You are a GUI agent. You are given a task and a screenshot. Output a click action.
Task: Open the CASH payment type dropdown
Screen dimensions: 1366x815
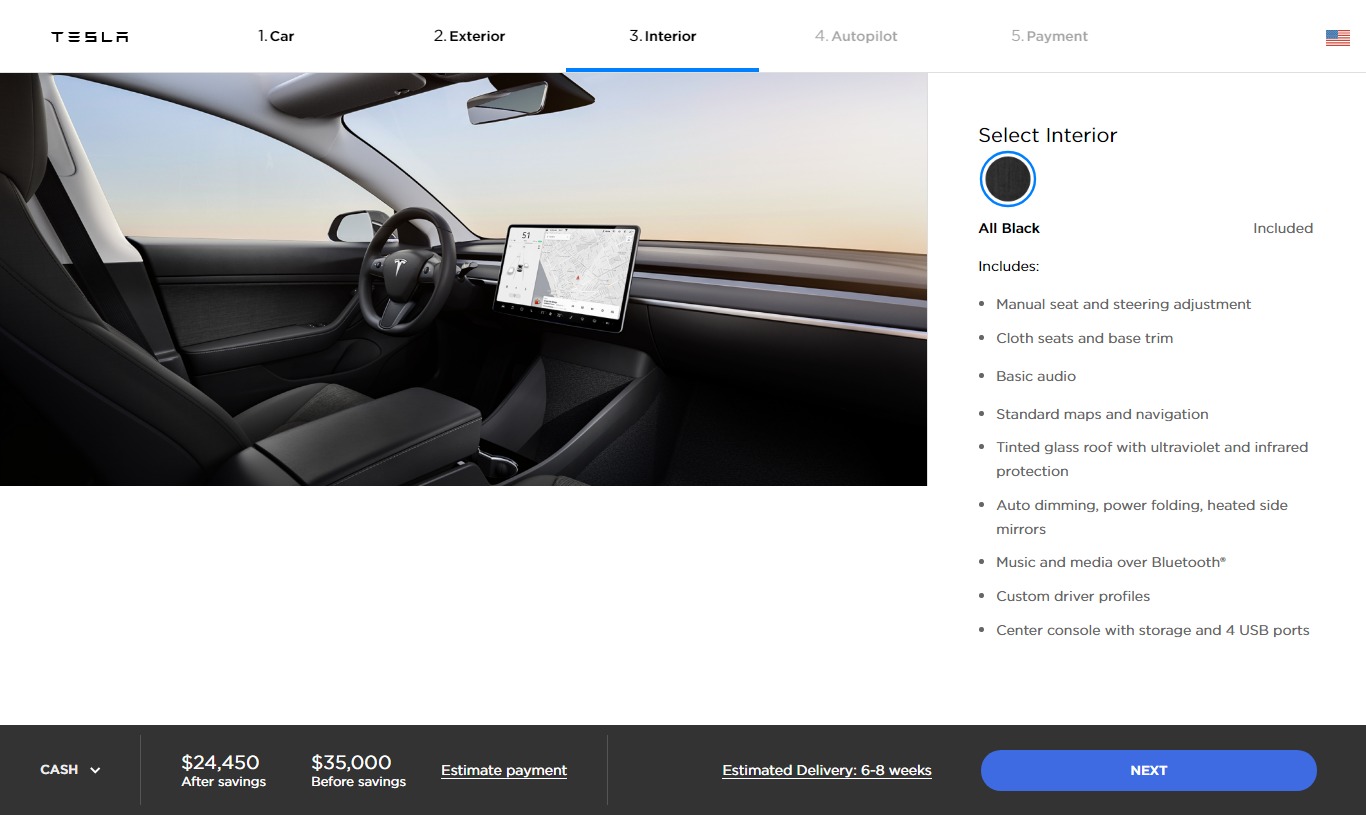click(70, 770)
